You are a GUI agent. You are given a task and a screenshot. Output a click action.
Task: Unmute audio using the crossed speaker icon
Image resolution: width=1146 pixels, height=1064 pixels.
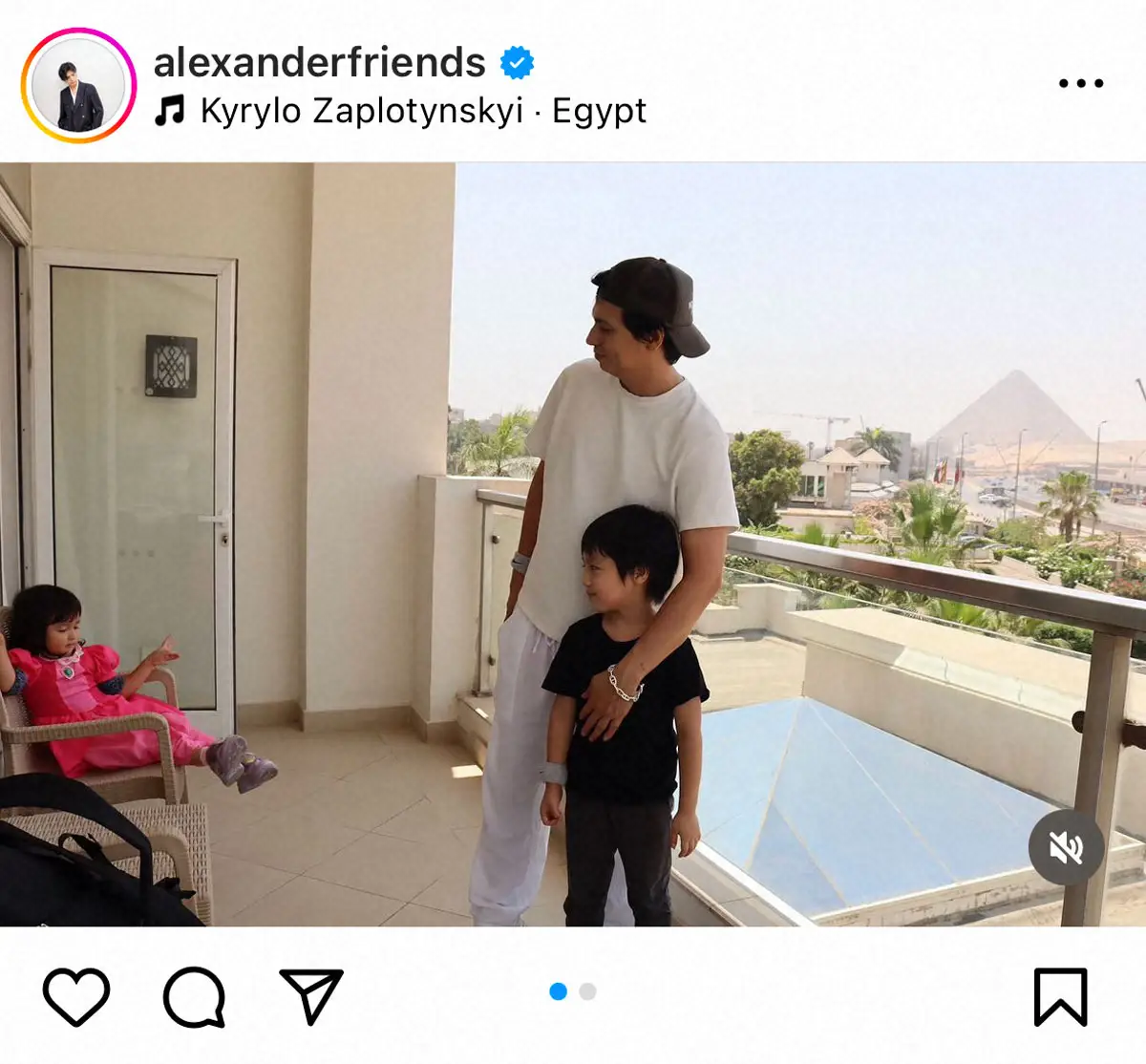pos(1066,847)
